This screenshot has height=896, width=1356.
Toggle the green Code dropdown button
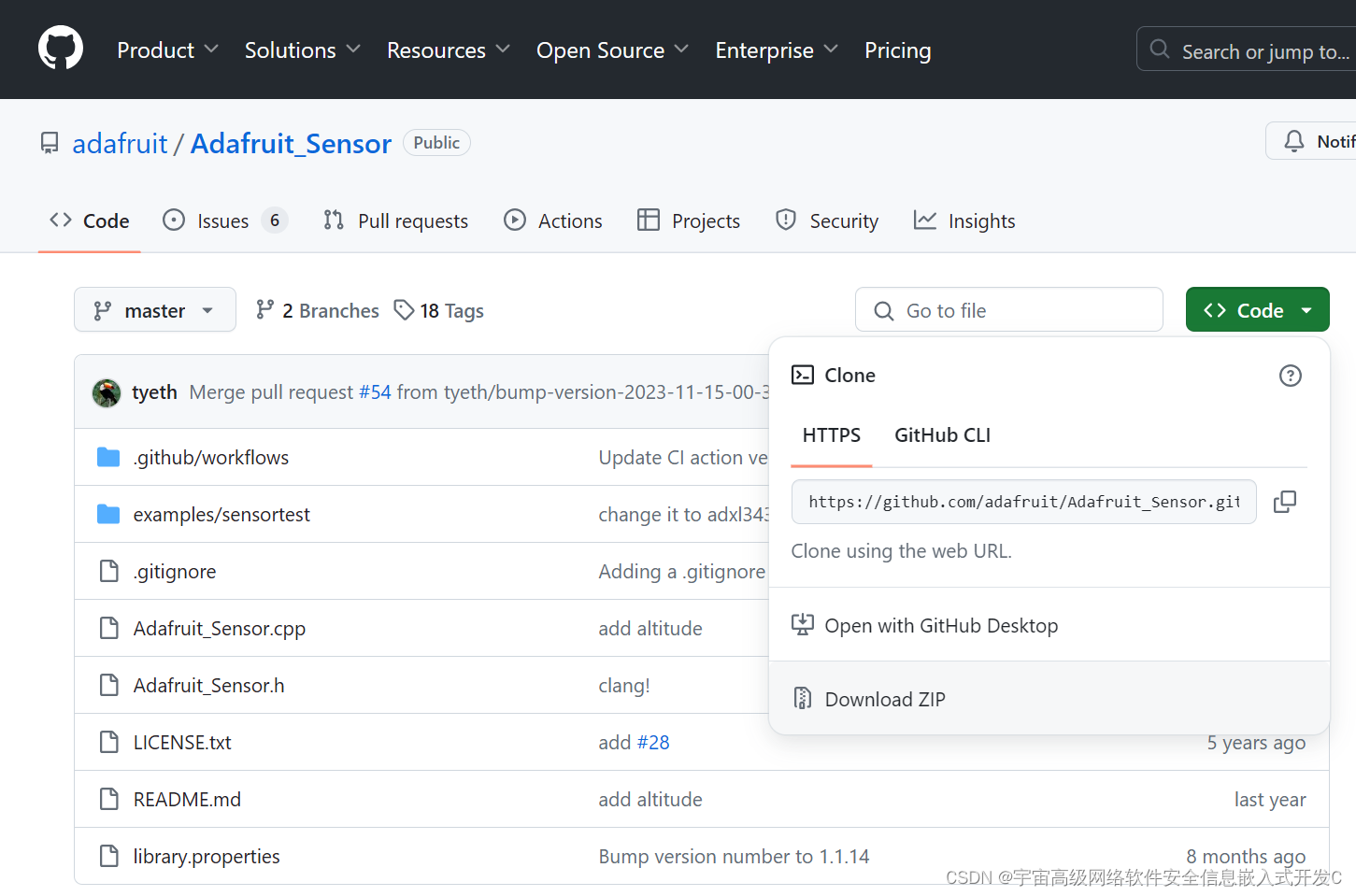tap(1258, 309)
